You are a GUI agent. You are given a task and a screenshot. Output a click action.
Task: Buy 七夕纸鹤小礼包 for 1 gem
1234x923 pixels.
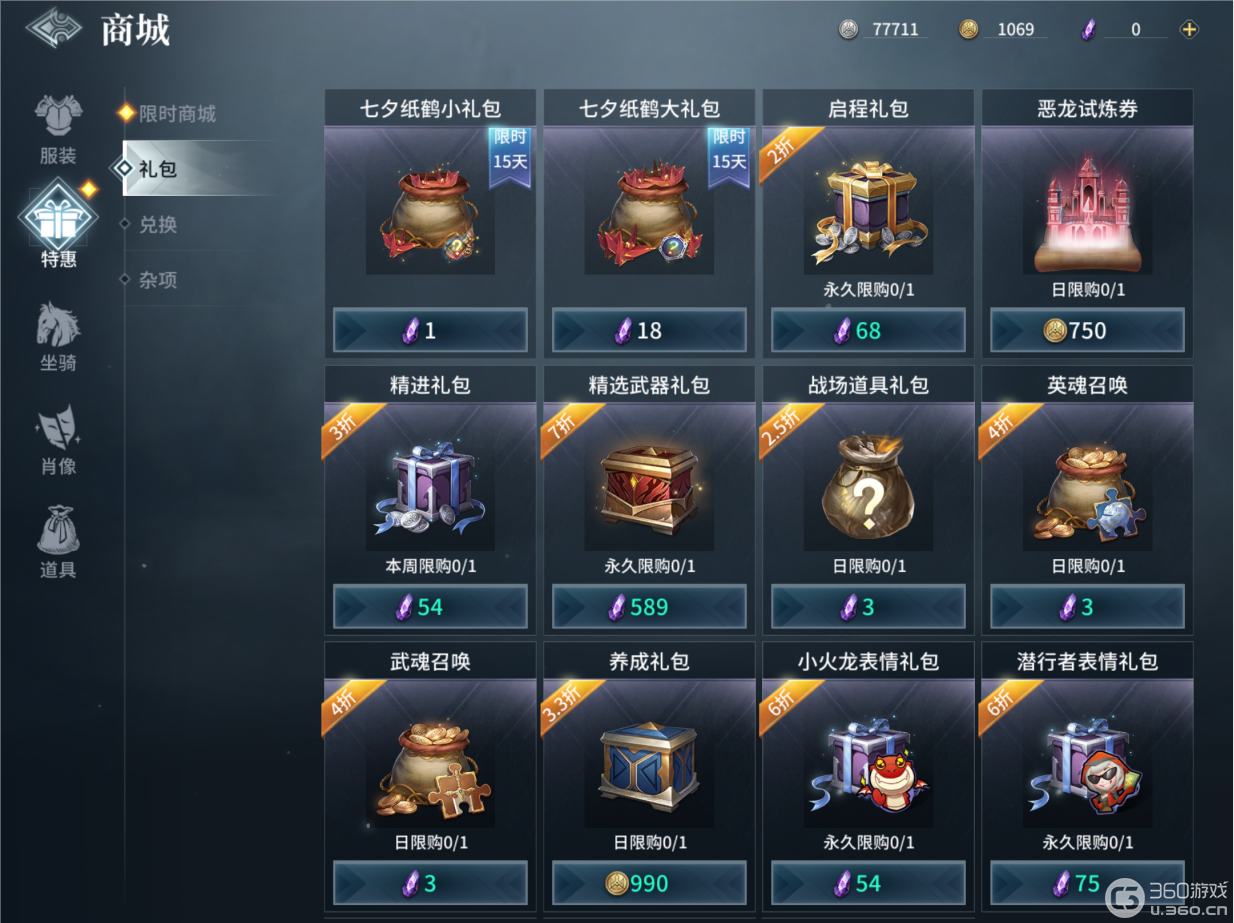click(x=430, y=331)
